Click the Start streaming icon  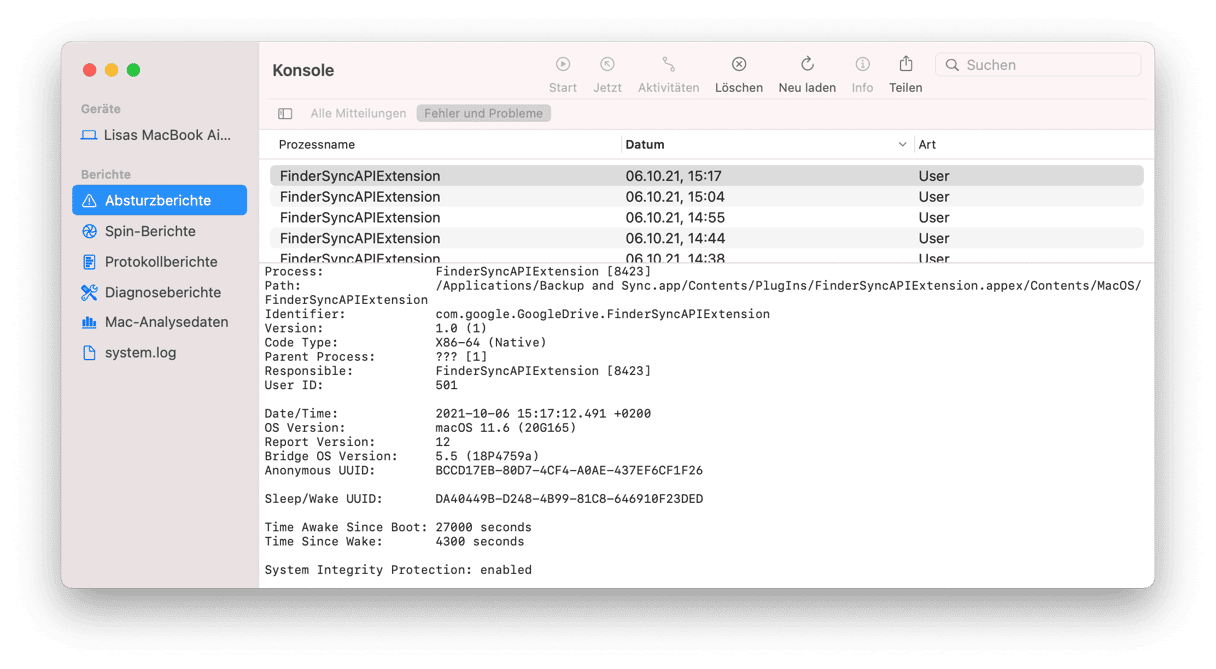[x=563, y=65]
